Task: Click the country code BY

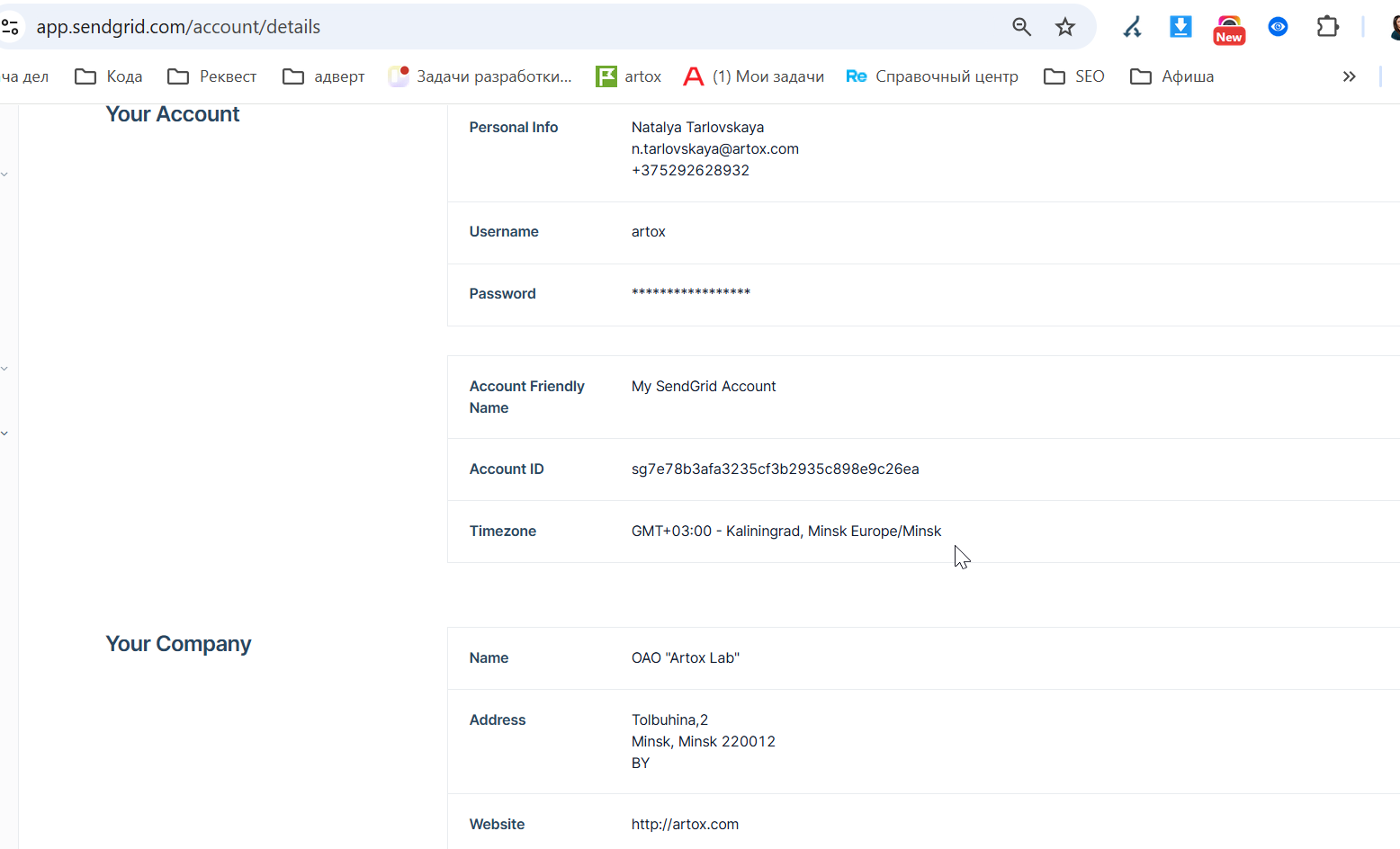Action: point(641,763)
